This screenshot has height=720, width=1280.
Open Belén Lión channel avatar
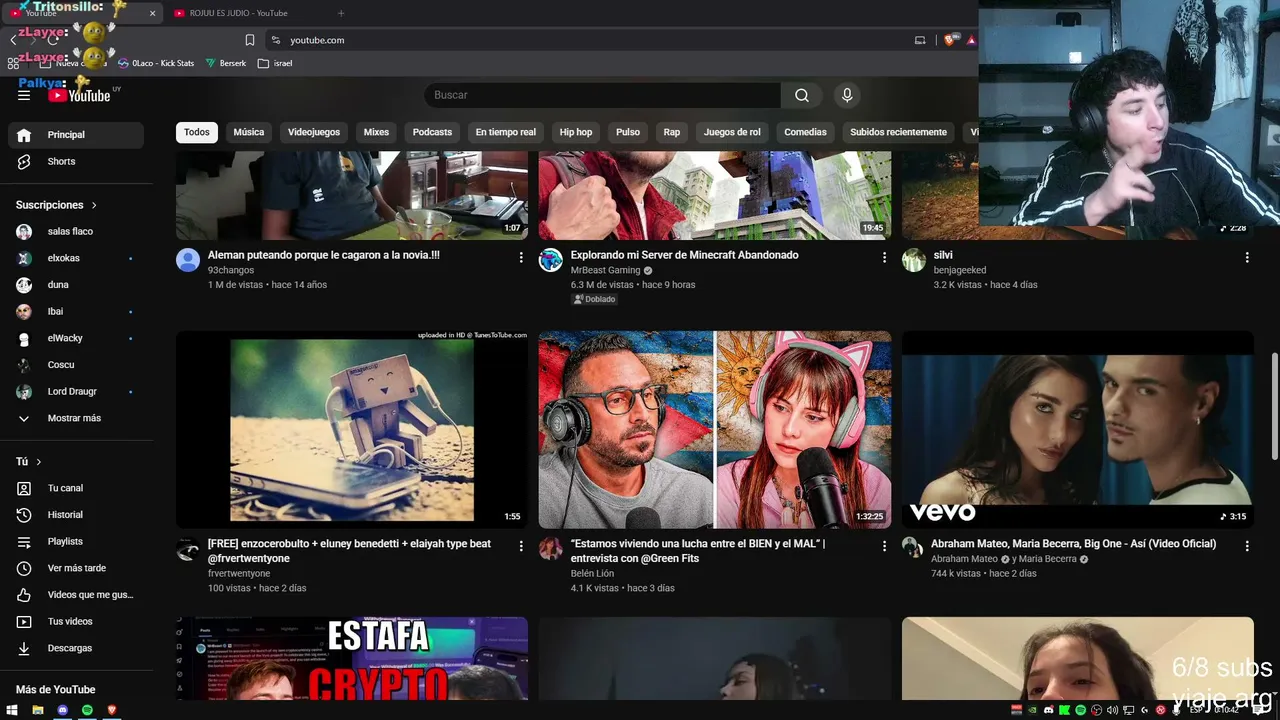point(551,548)
